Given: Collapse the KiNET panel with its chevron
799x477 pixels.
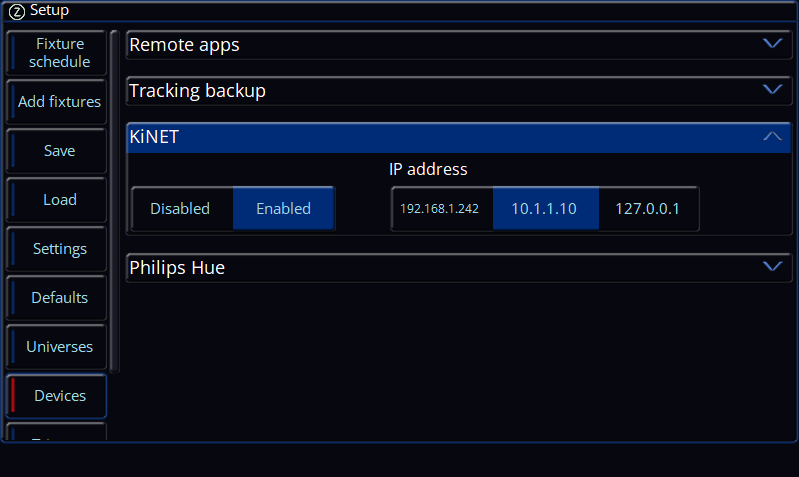Looking at the screenshot, I should [x=773, y=136].
